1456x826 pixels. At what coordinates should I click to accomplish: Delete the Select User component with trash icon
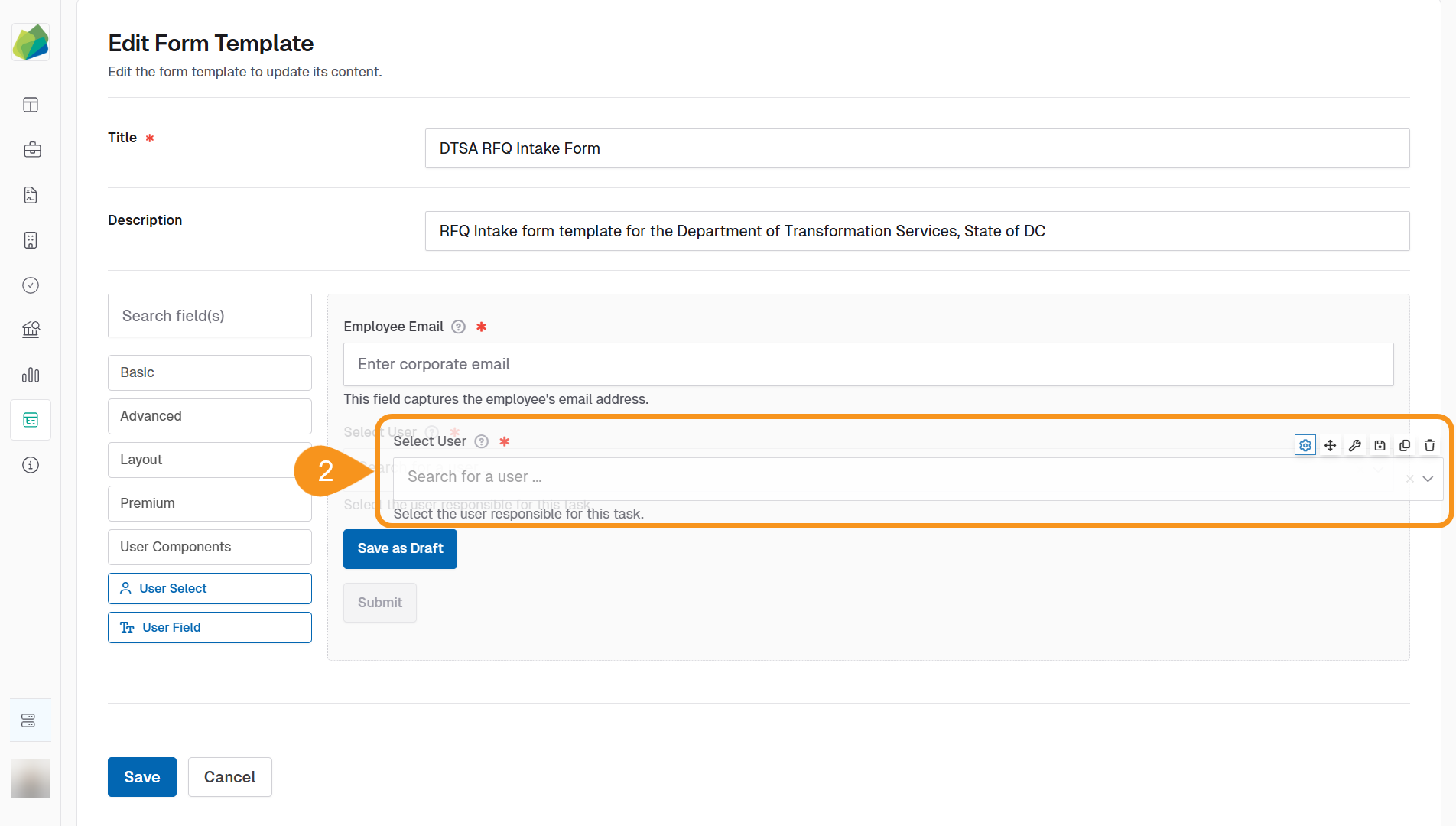1429,444
